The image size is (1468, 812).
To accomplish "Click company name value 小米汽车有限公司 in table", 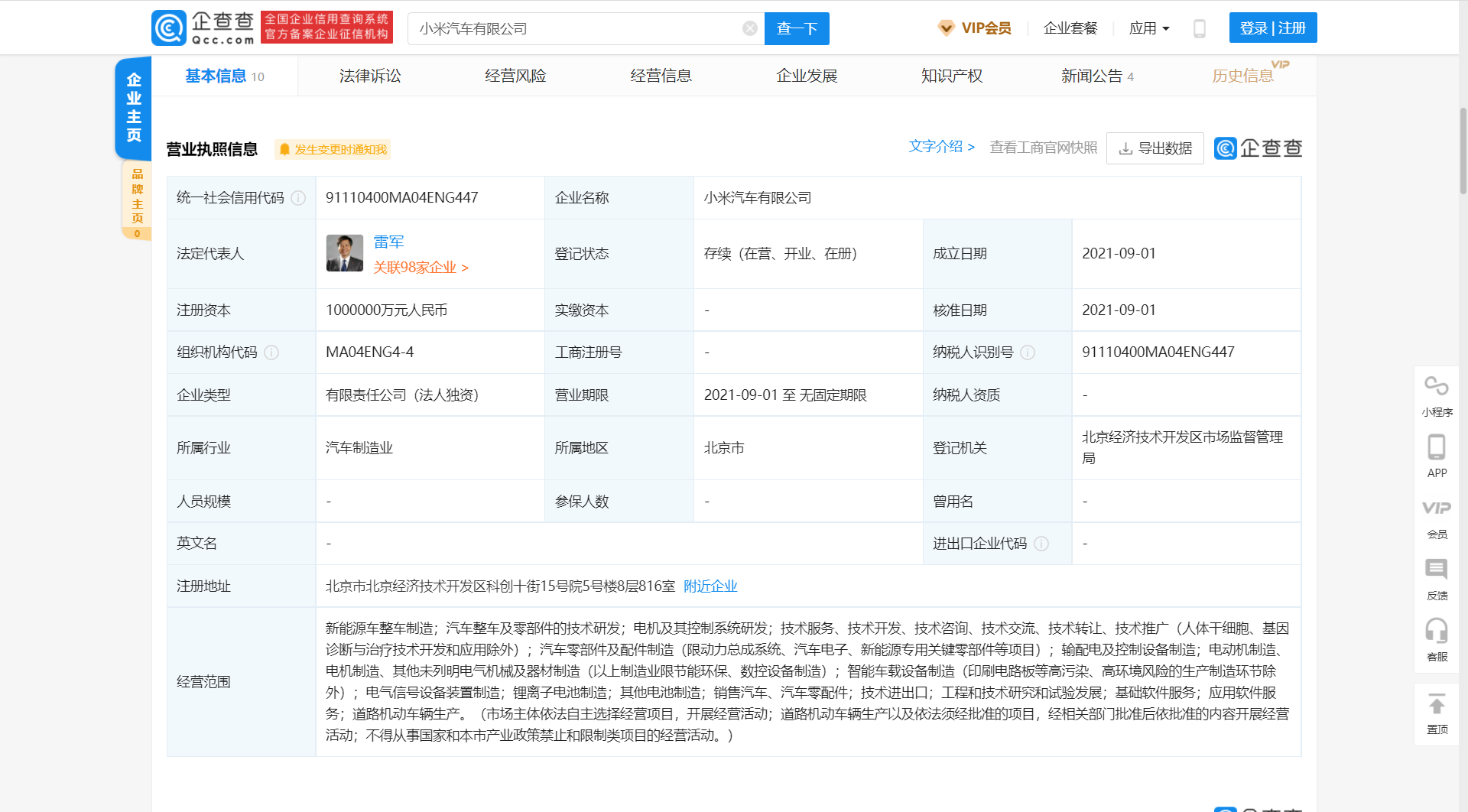I will coord(758,198).
